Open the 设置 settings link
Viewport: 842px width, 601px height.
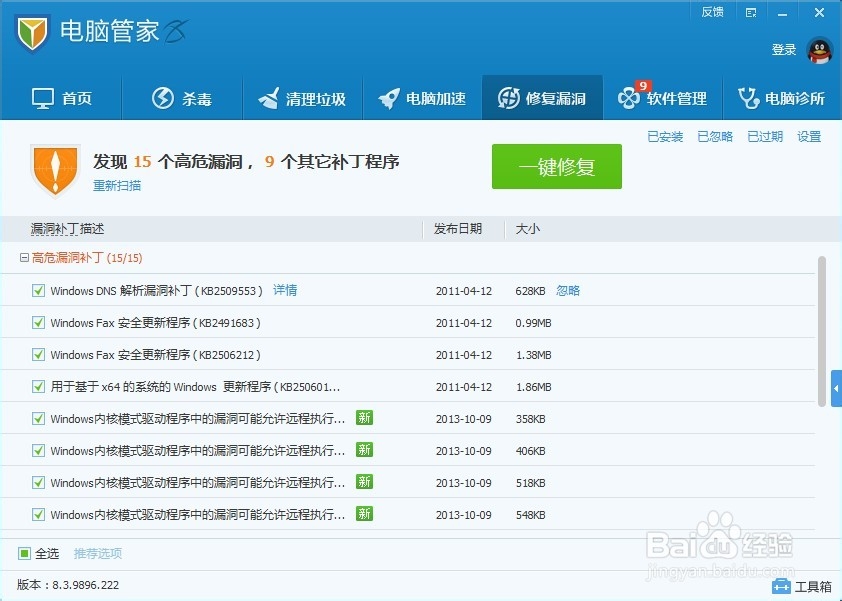[809, 136]
